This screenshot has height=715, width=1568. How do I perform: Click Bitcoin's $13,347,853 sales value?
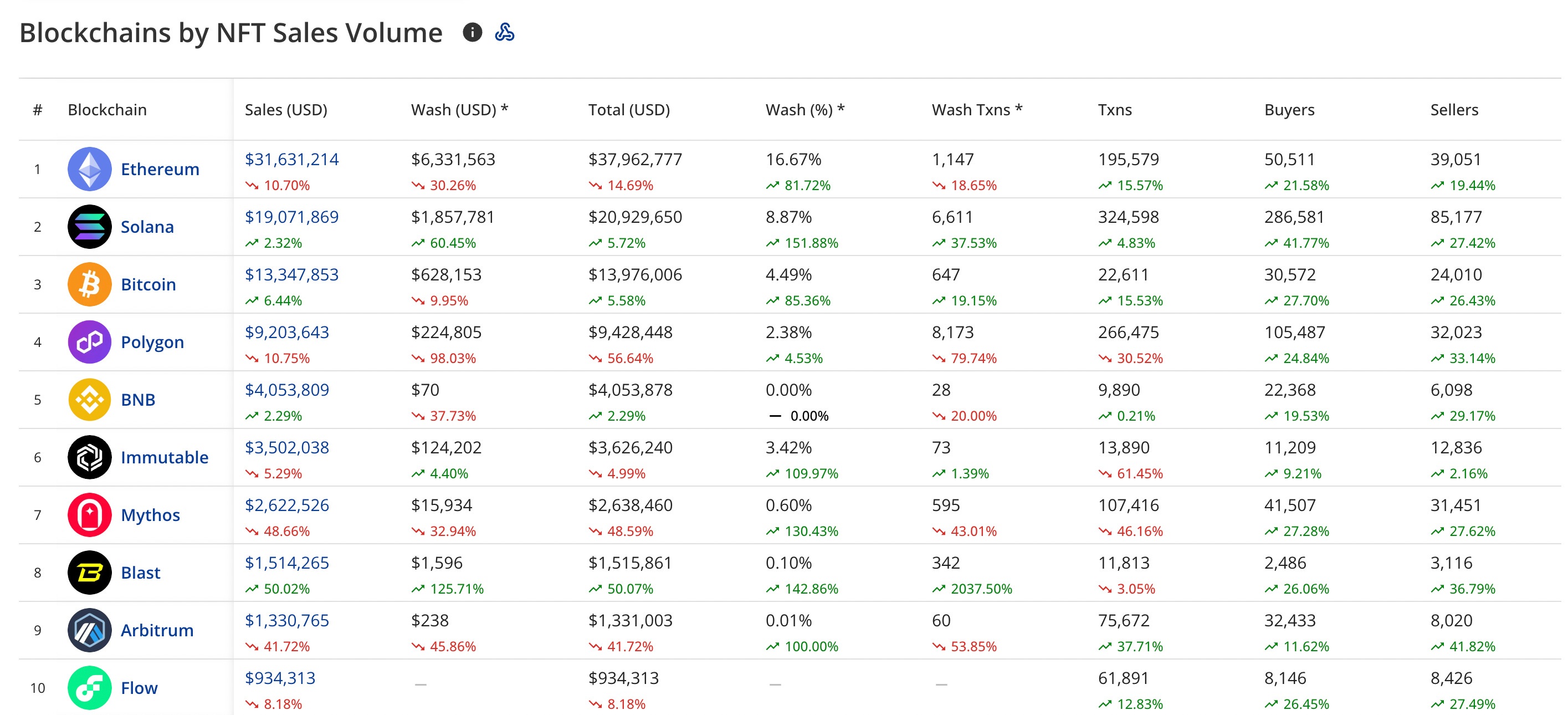coord(291,275)
